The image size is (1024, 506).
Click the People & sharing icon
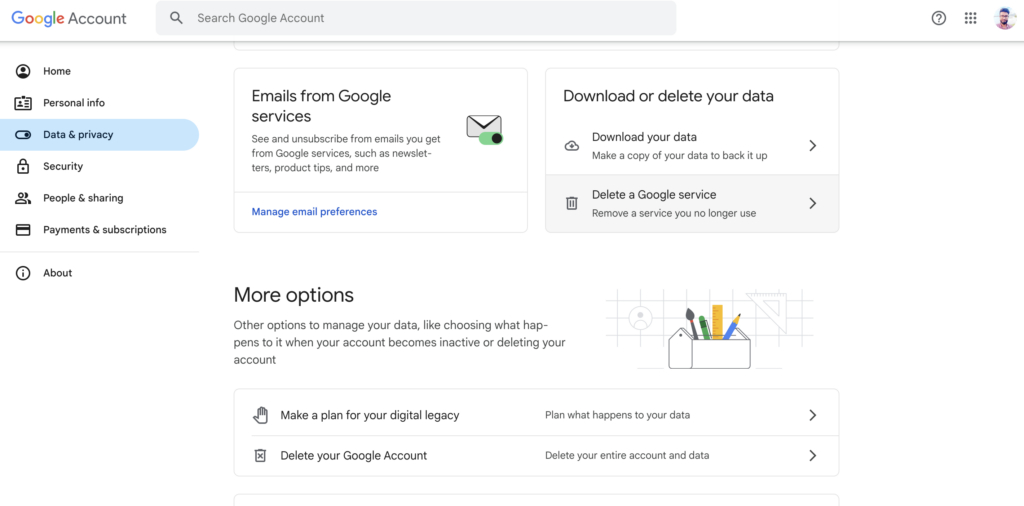[23, 198]
